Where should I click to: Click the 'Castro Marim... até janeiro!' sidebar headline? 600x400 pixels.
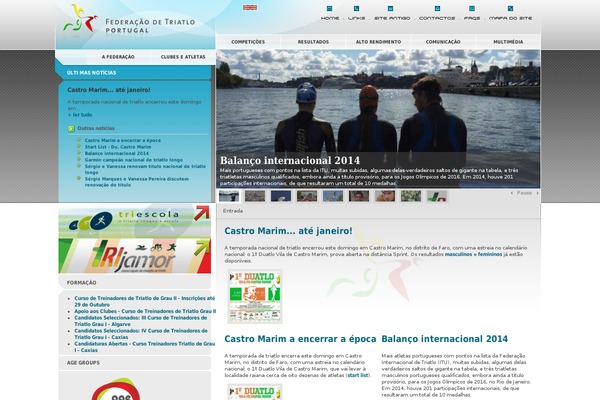pyautogui.click(x=109, y=90)
